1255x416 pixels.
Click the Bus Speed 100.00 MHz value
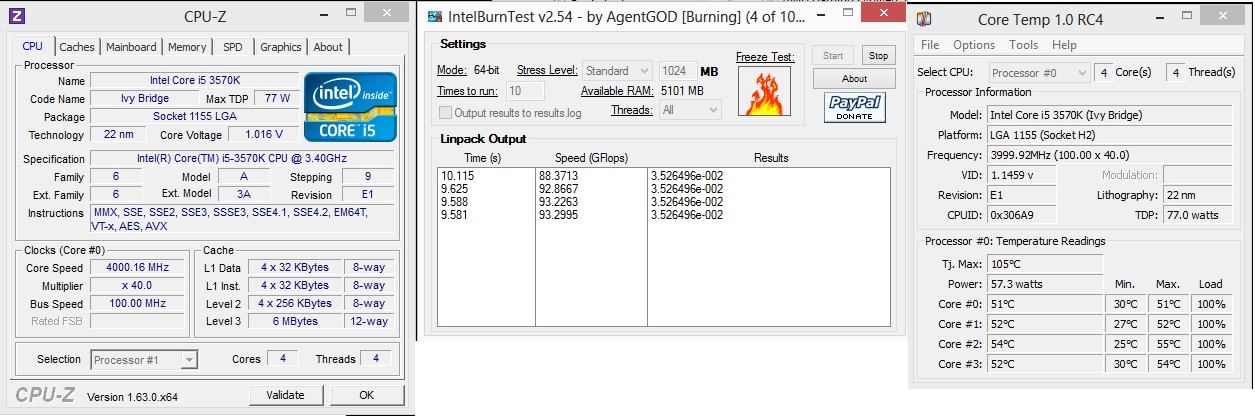[138, 303]
